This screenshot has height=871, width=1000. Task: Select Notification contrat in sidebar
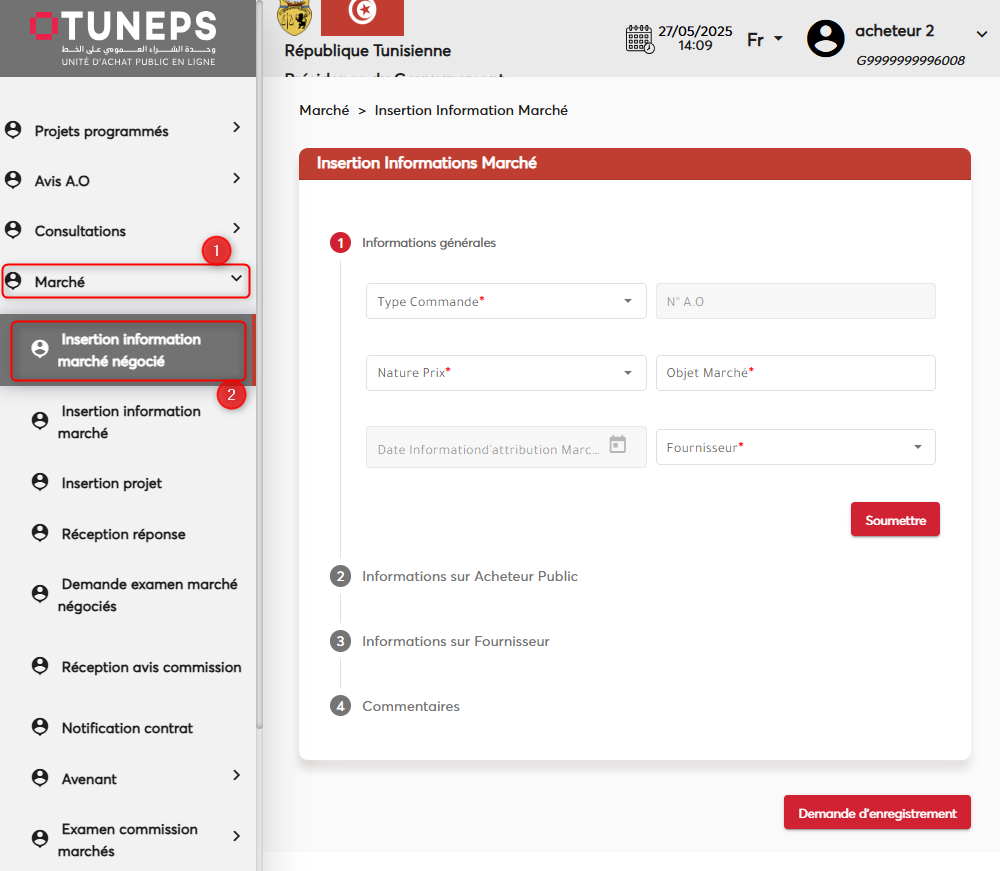pyautogui.click(x=127, y=728)
